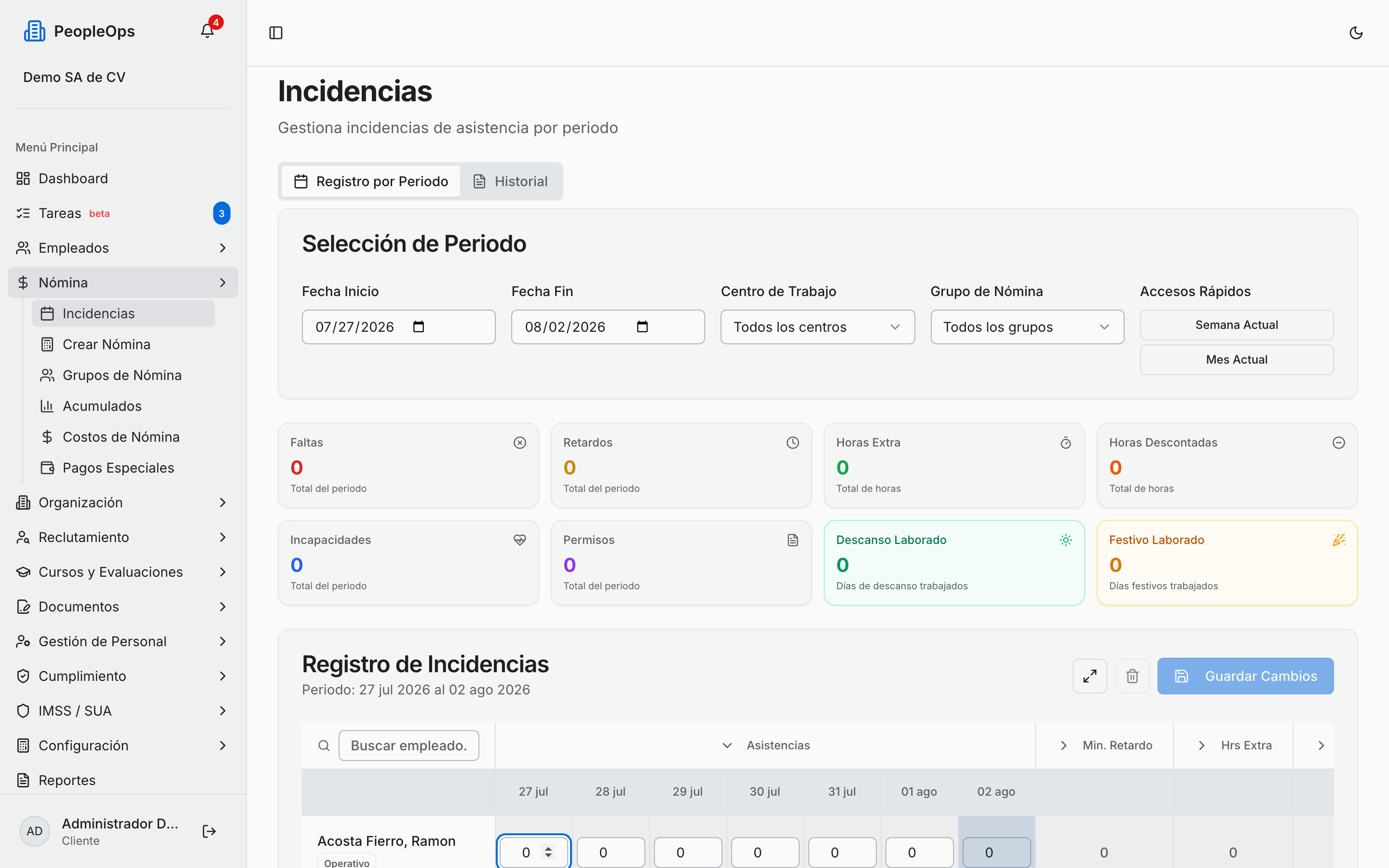Click the Fecha Inicio date field
The height and width of the screenshot is (868, 1389).
398,326
